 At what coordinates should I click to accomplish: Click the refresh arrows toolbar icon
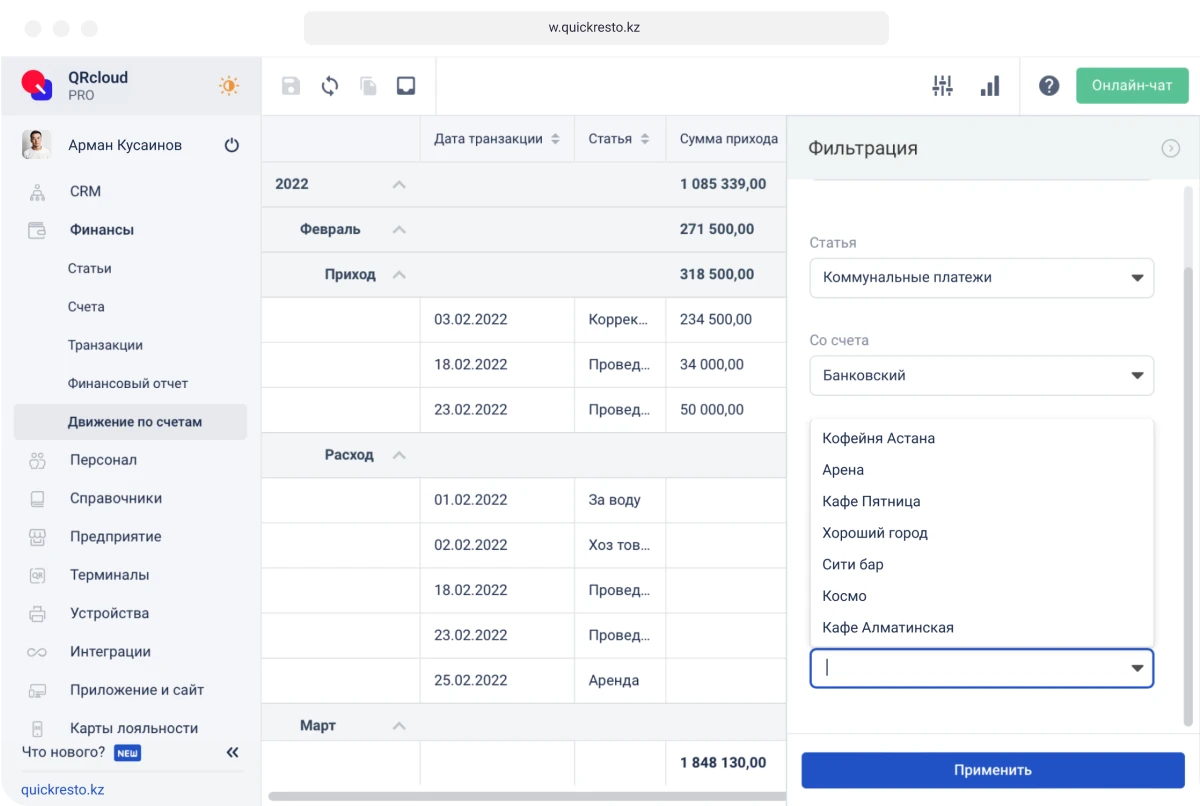(x=330, y=86)
